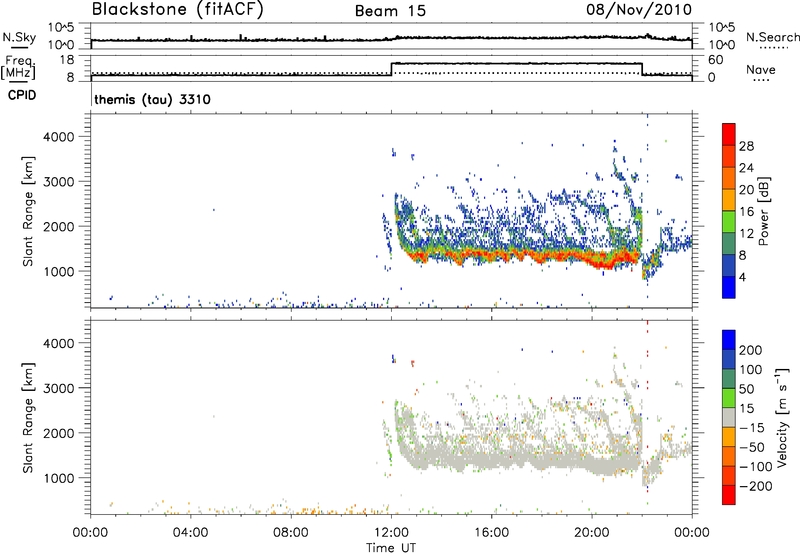Click the 'Time UT' axis title
This screenshot has width=800, height=554.
391,548
